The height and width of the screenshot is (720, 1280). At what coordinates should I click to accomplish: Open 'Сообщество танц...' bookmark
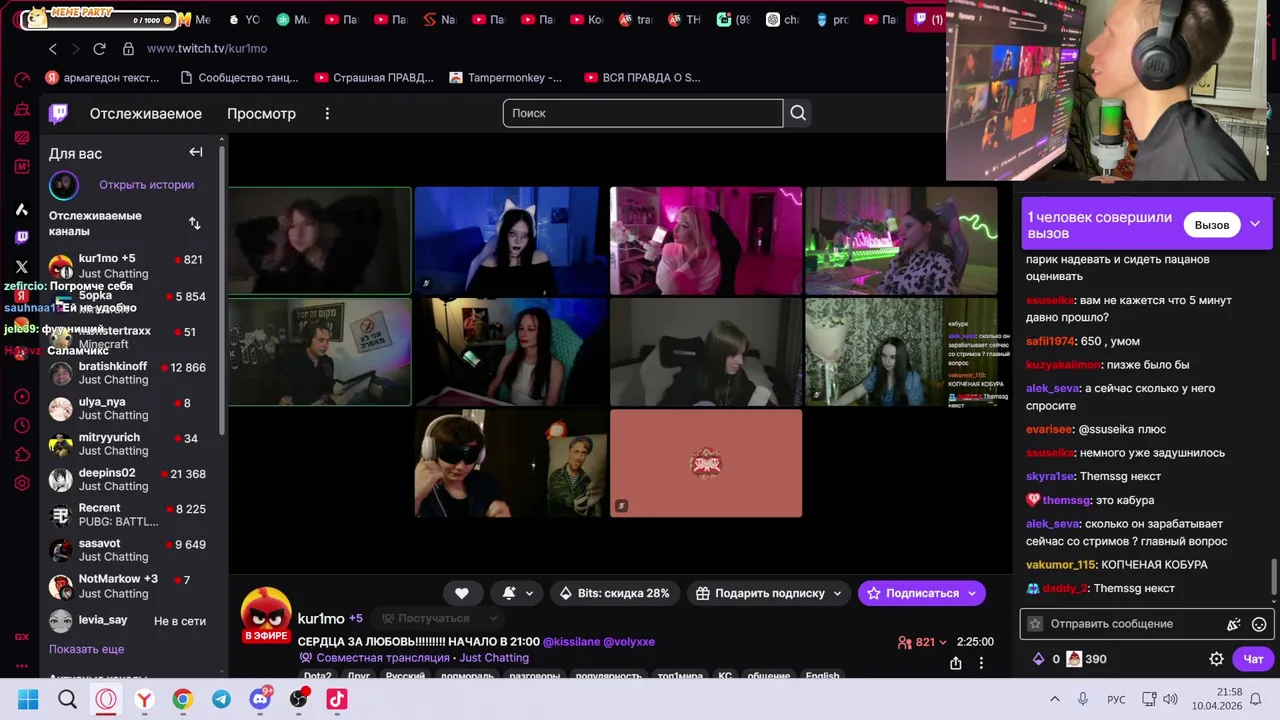pyautogui.click(x=239, y=77)
